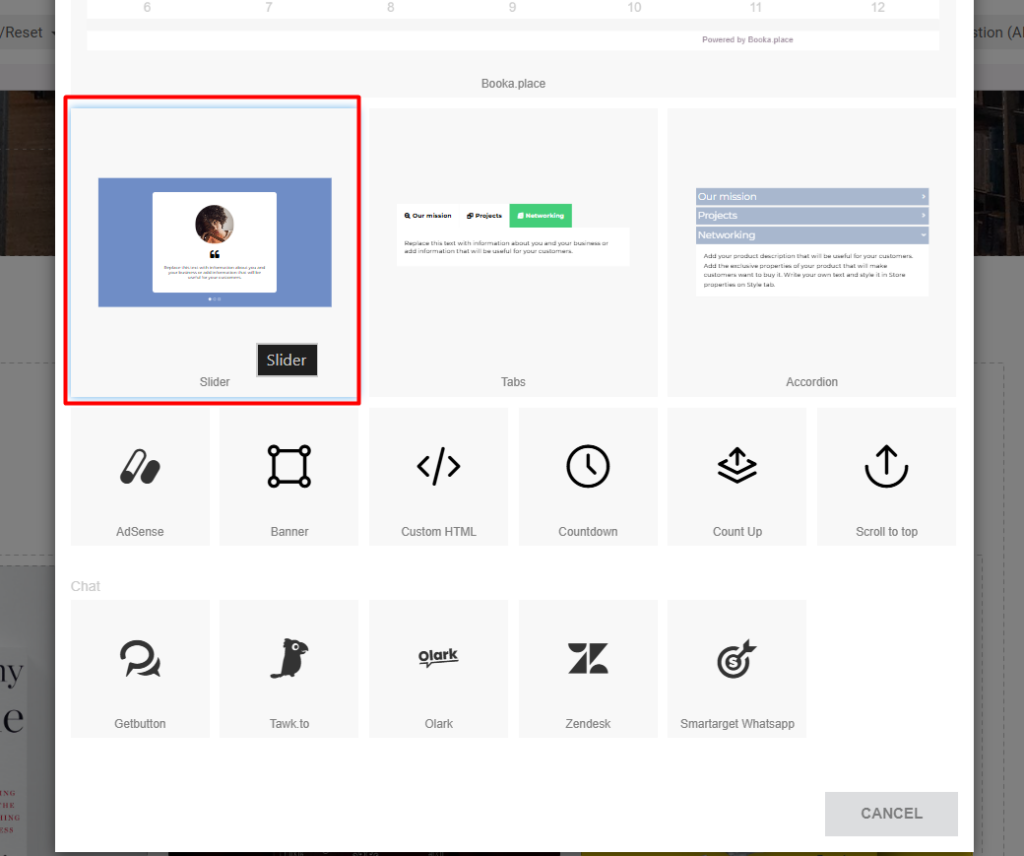
Task: Click the Scroll to top label
Action: (886, 531)
